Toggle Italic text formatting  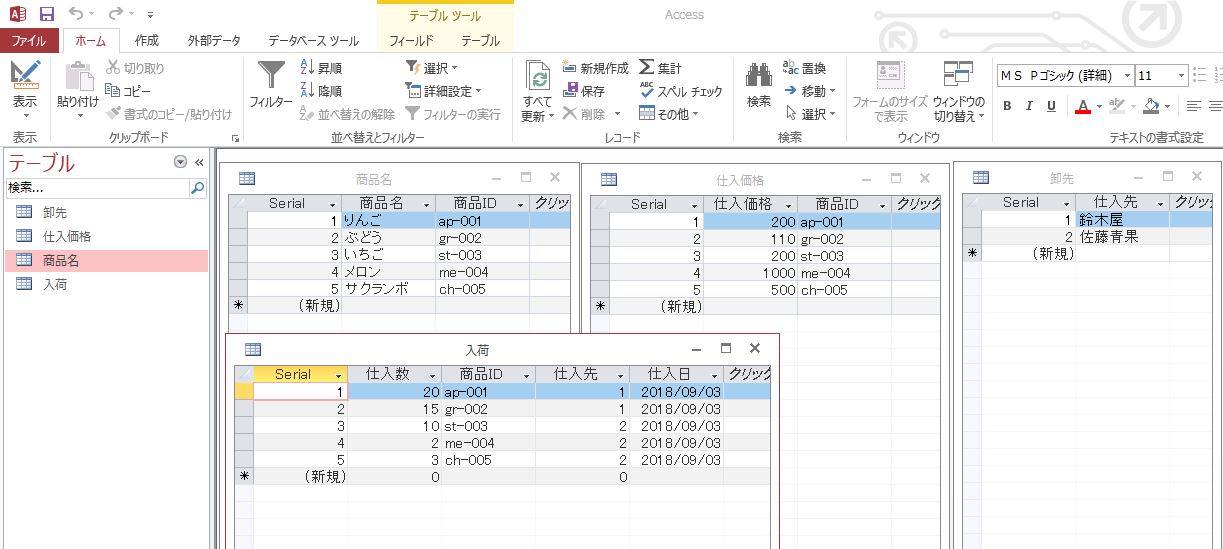(x=1029, y=106)
